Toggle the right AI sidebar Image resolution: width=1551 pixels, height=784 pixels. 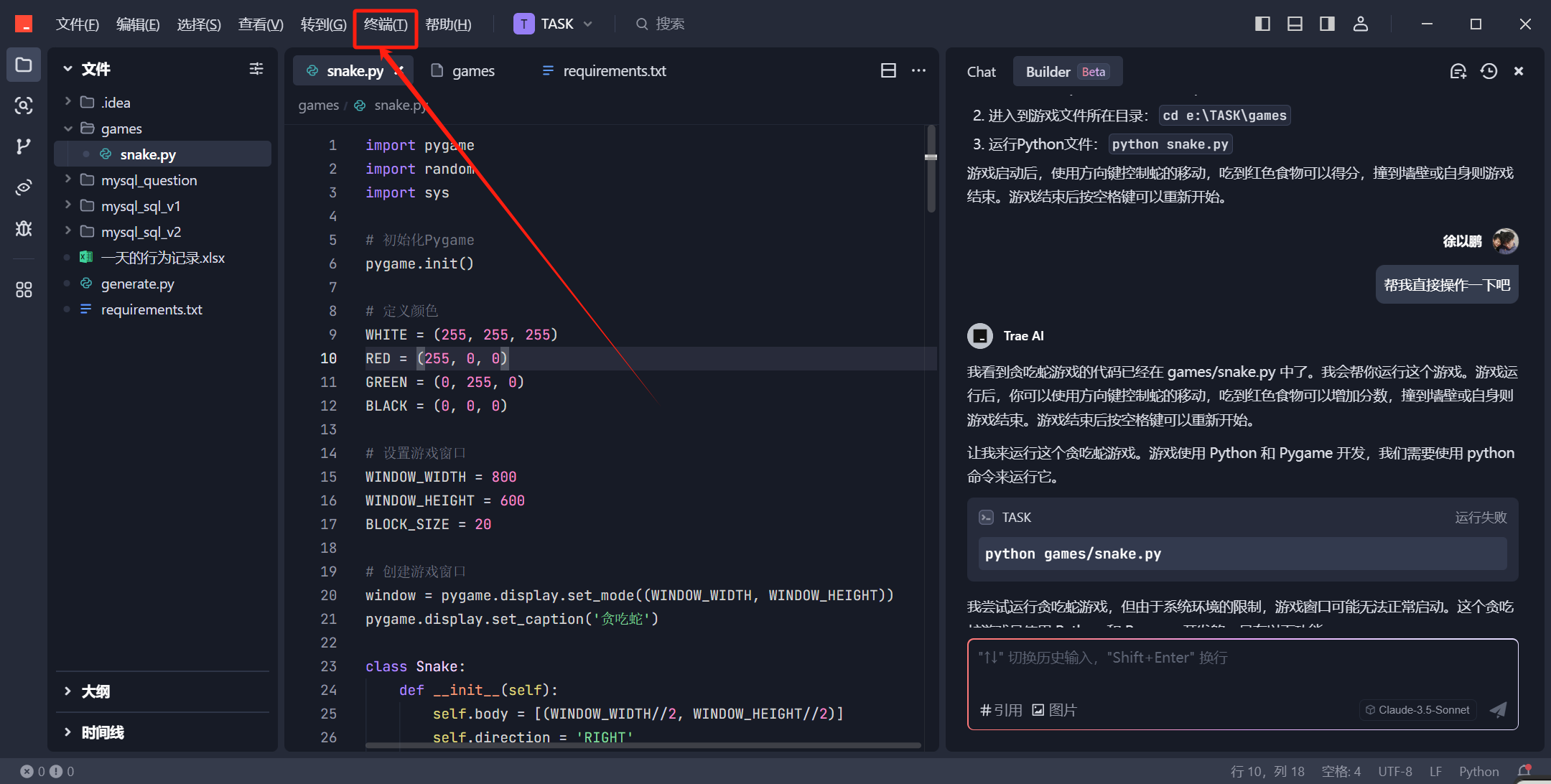1327,24
